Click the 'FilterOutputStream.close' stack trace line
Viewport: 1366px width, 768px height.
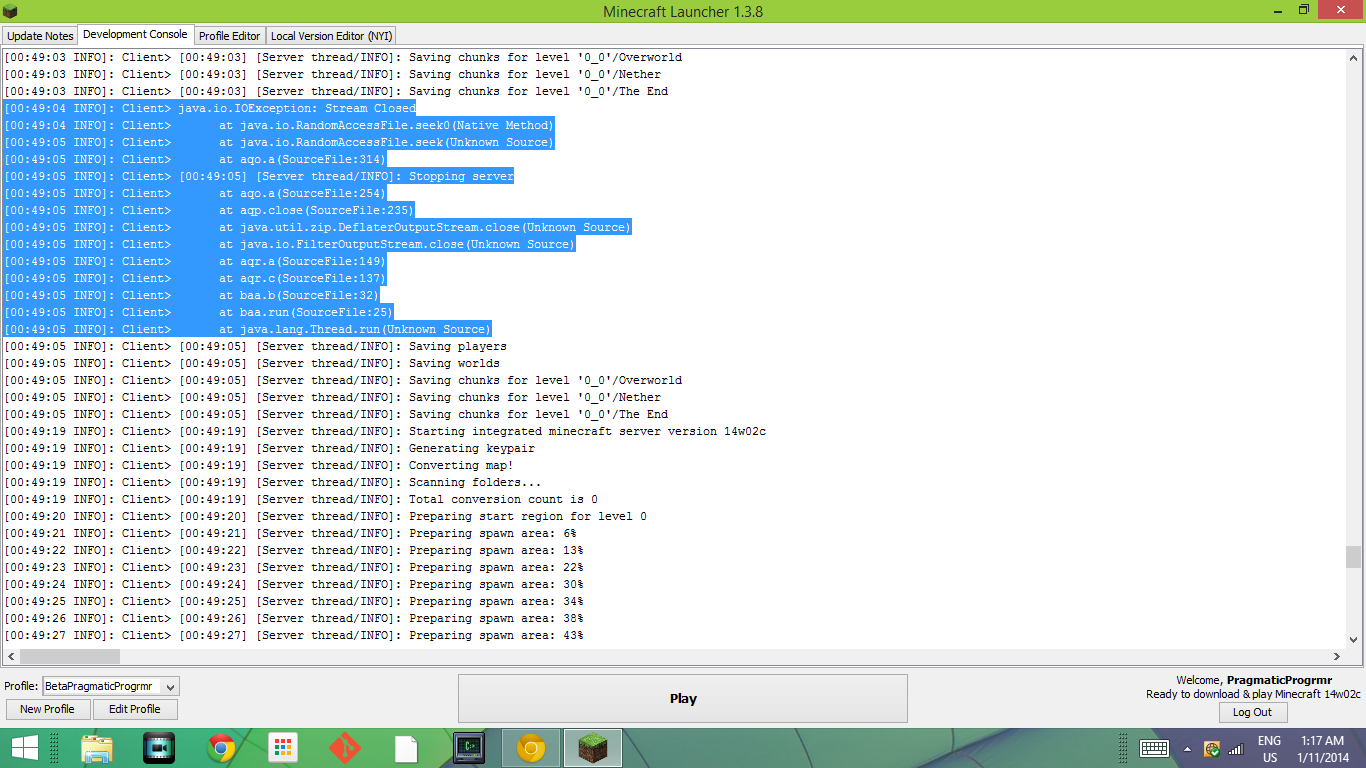click(x=290, y=244)
